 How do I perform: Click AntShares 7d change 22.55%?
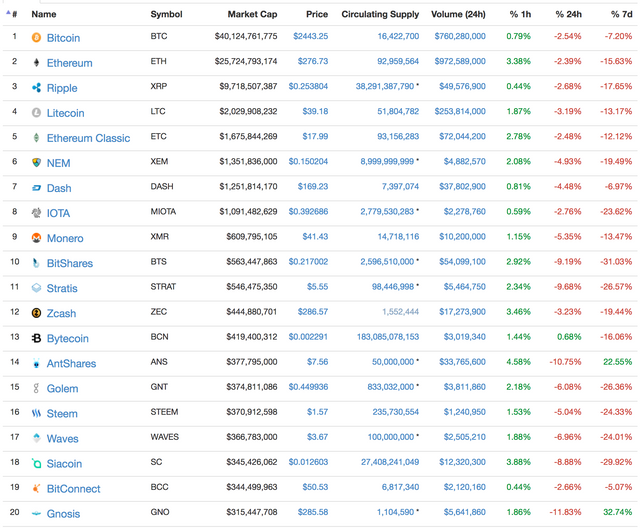[618, 362]
